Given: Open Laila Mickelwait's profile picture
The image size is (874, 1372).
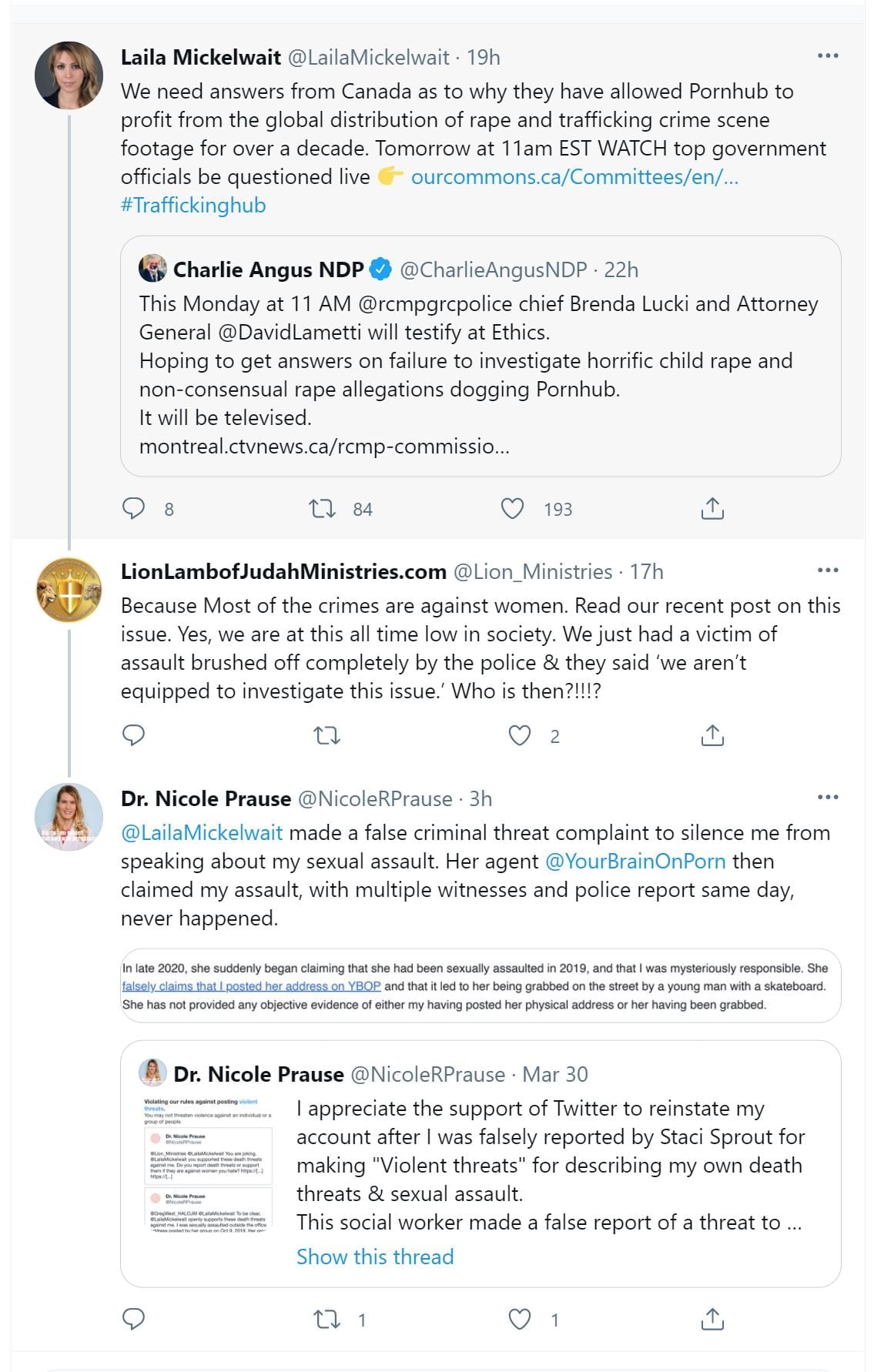Looking at the screenshot, I should 69,75.
